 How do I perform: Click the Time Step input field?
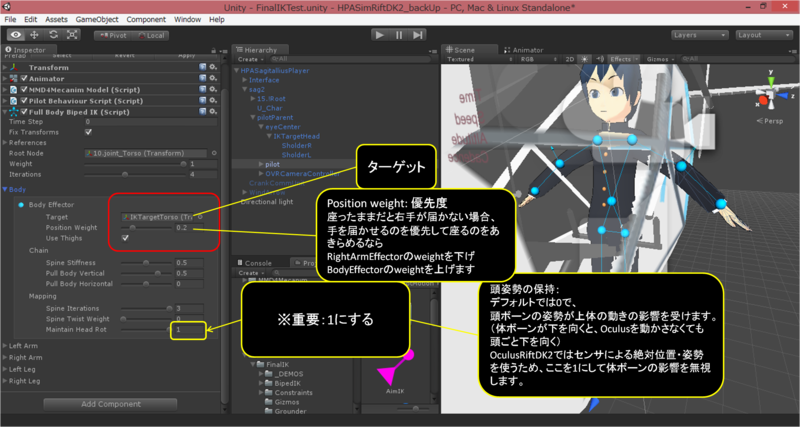151,122
